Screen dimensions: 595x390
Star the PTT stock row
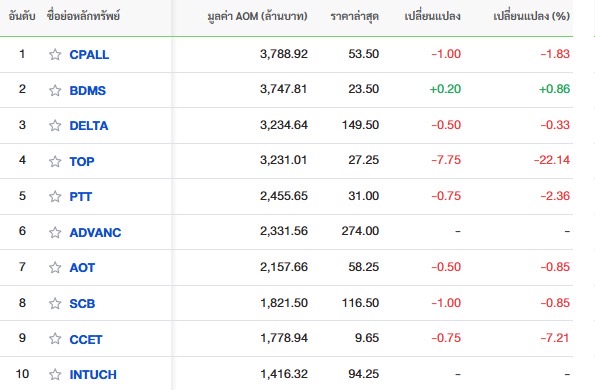(55, 197)
